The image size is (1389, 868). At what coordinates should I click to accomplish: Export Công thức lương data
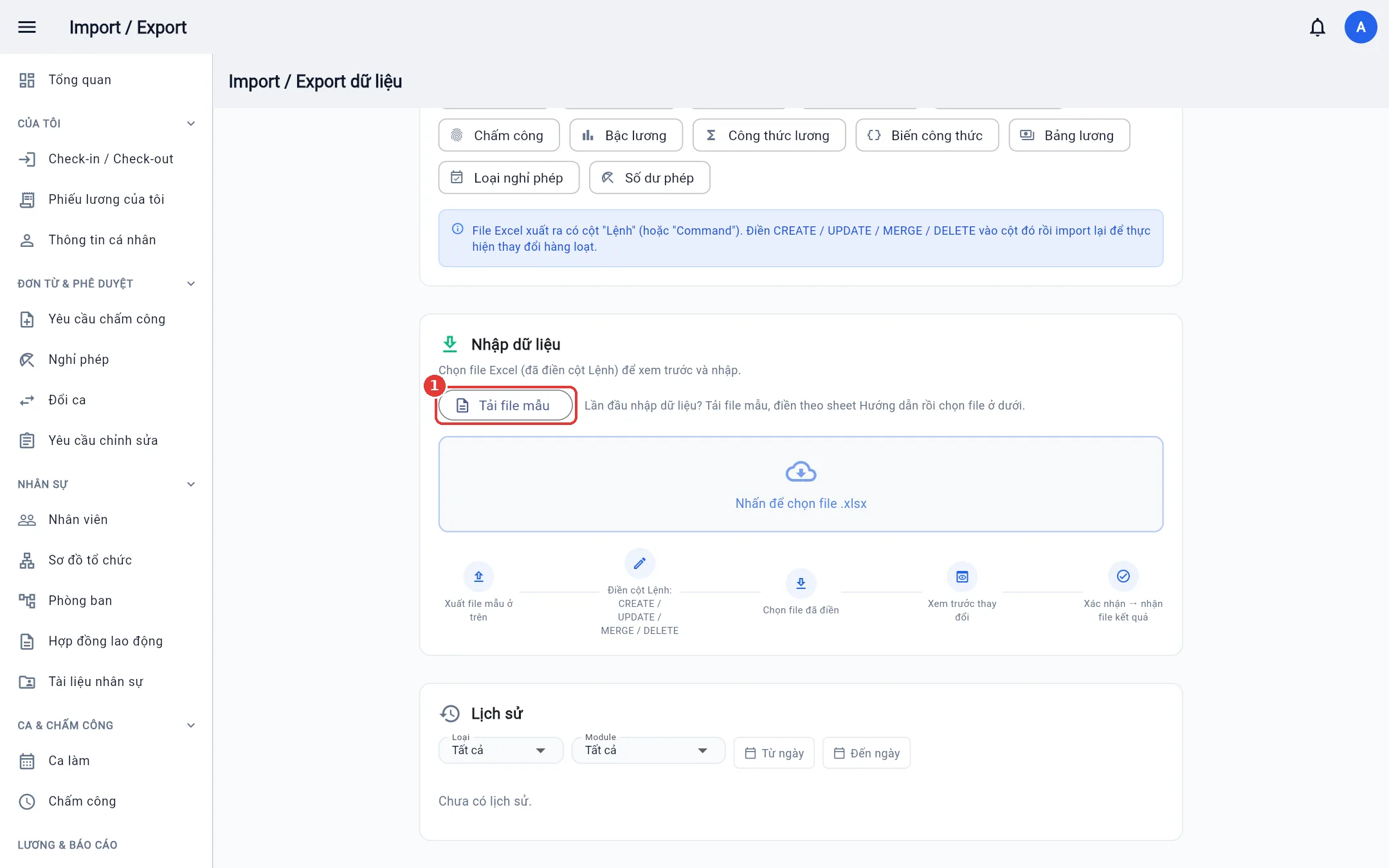click(769, 135)
